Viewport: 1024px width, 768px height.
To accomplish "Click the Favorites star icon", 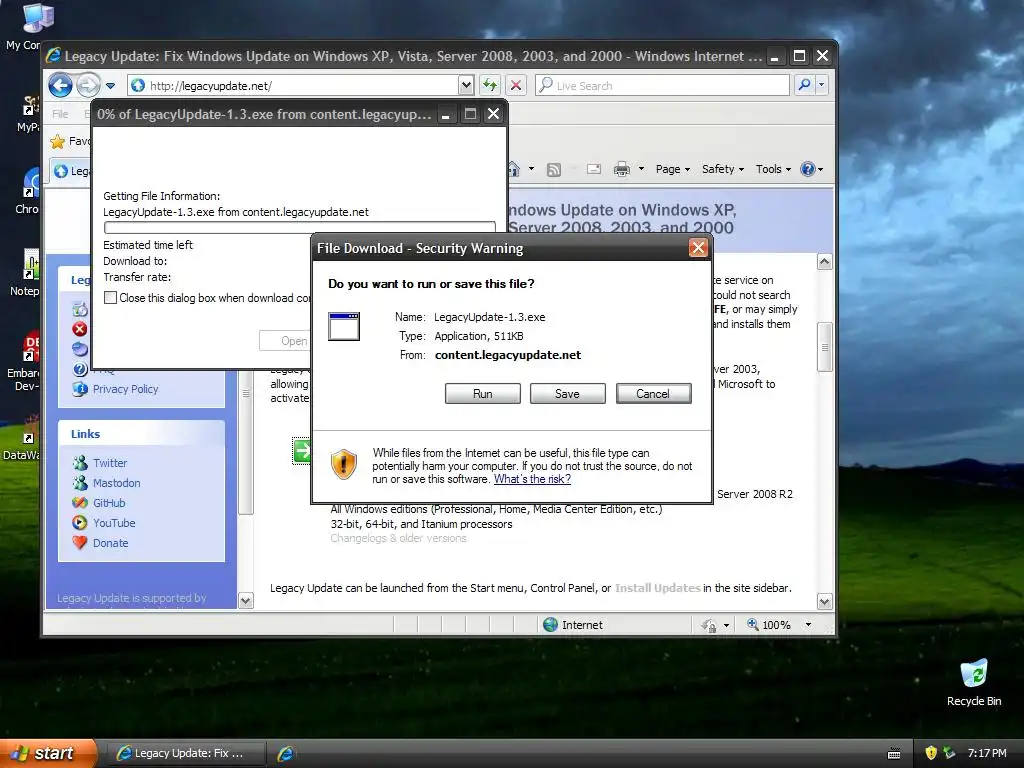I will coord(57,141).
